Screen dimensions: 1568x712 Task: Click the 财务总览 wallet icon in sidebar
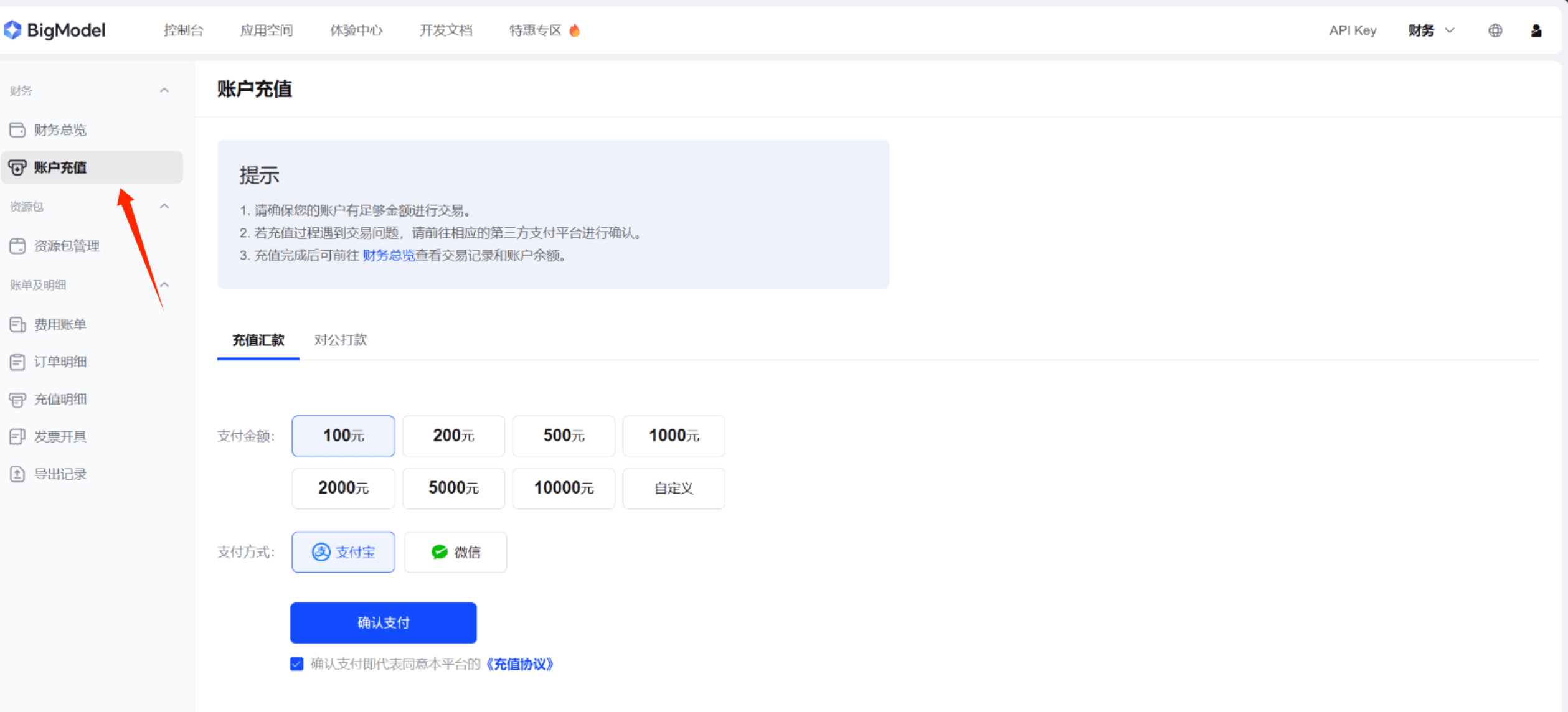click(x=17, y=130)
